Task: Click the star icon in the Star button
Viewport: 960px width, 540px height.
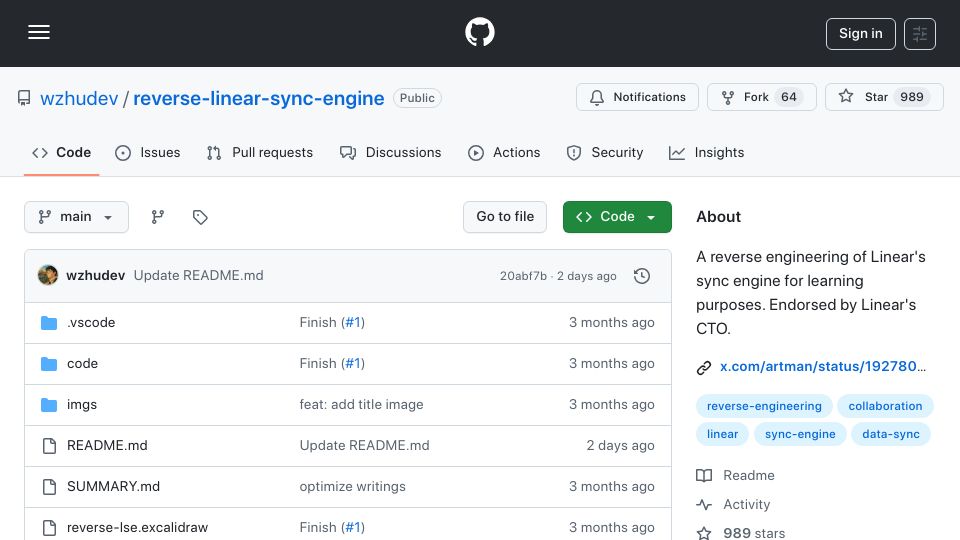Action: coord(846,96)
